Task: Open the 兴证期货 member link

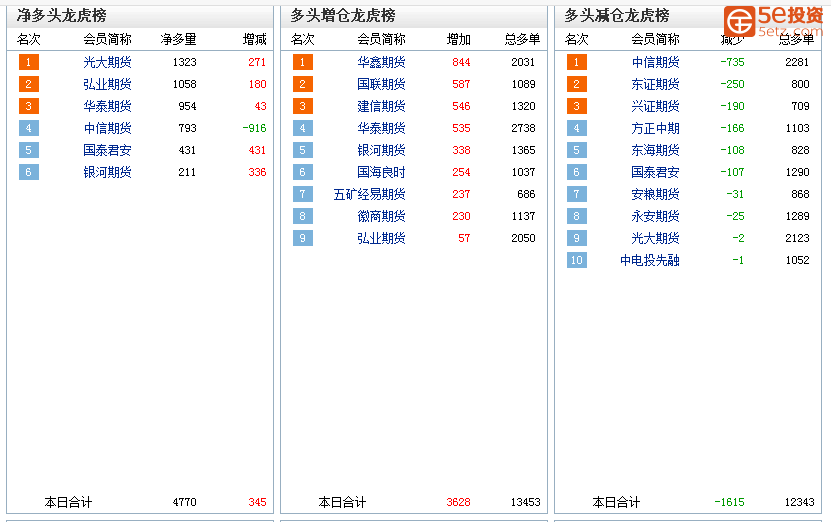Action: (x=655, y=106)
